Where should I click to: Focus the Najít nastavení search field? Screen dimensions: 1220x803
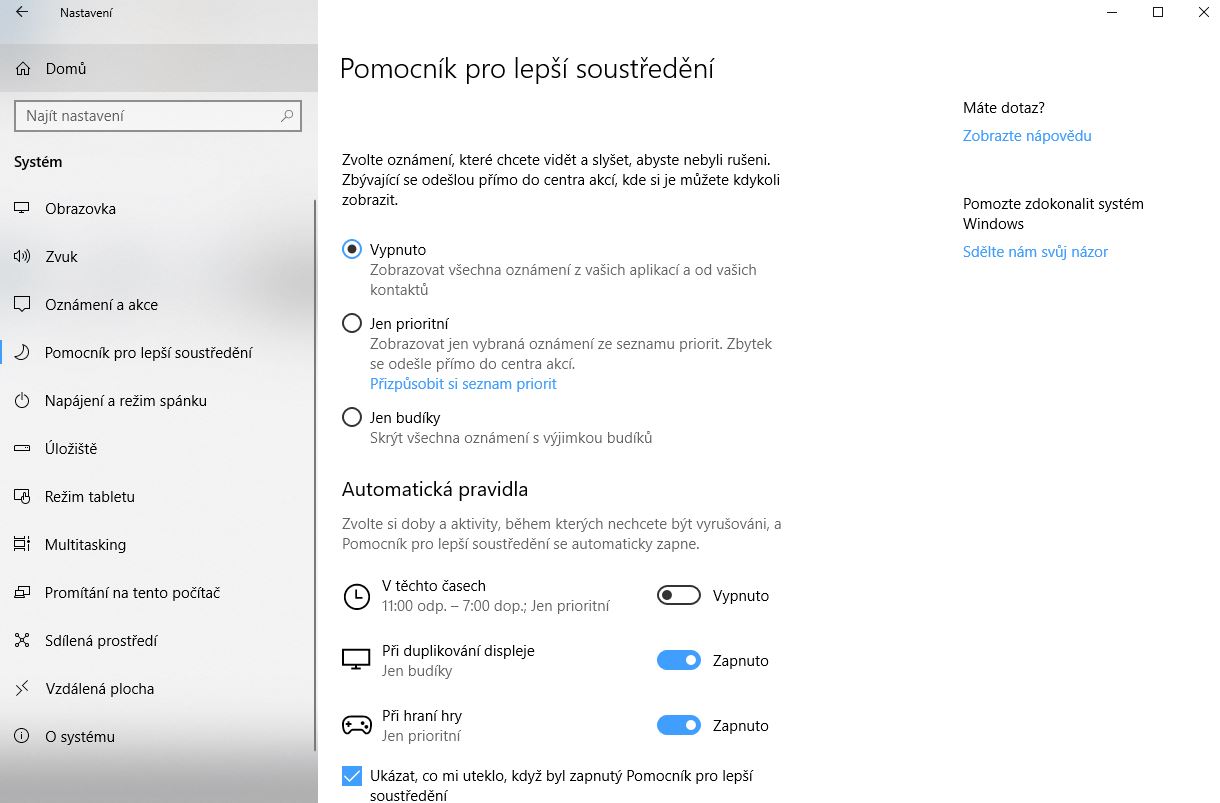(x=158, y=116)
